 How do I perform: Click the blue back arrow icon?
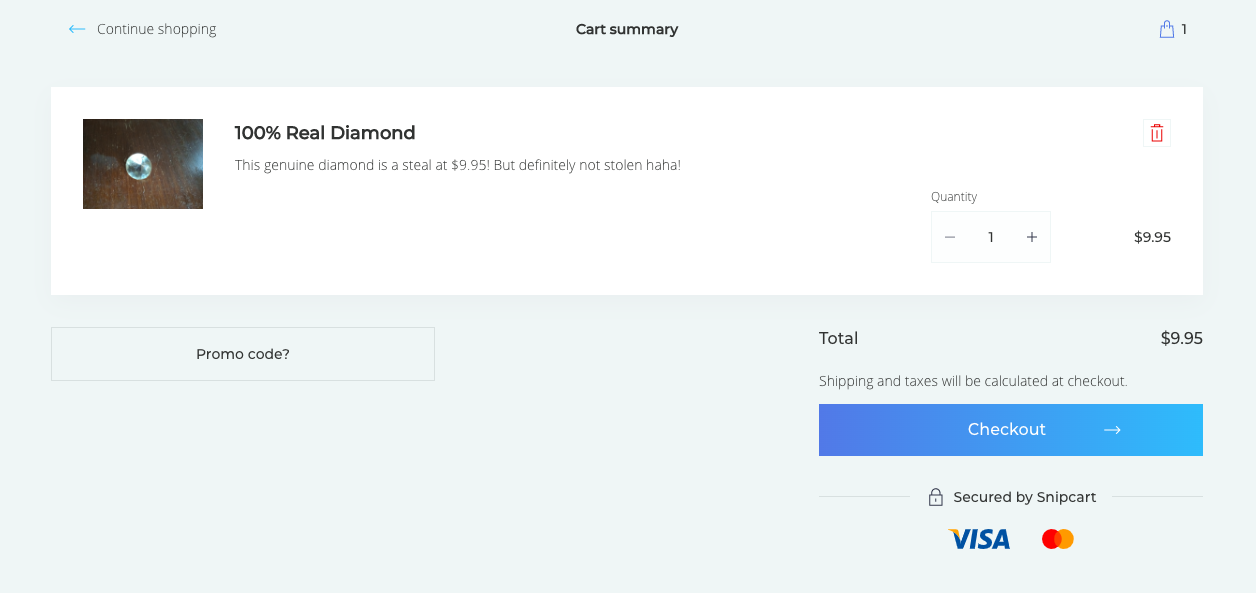click(76, 29)
